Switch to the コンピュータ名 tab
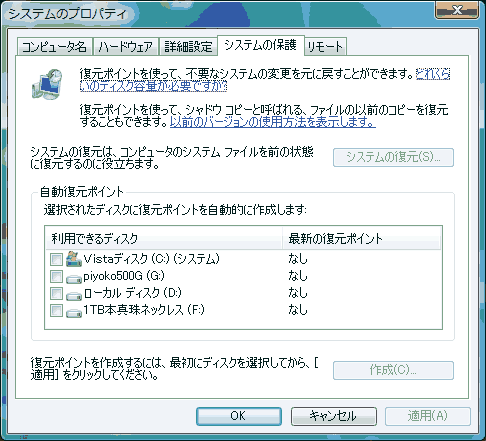 tap(54, 47)
